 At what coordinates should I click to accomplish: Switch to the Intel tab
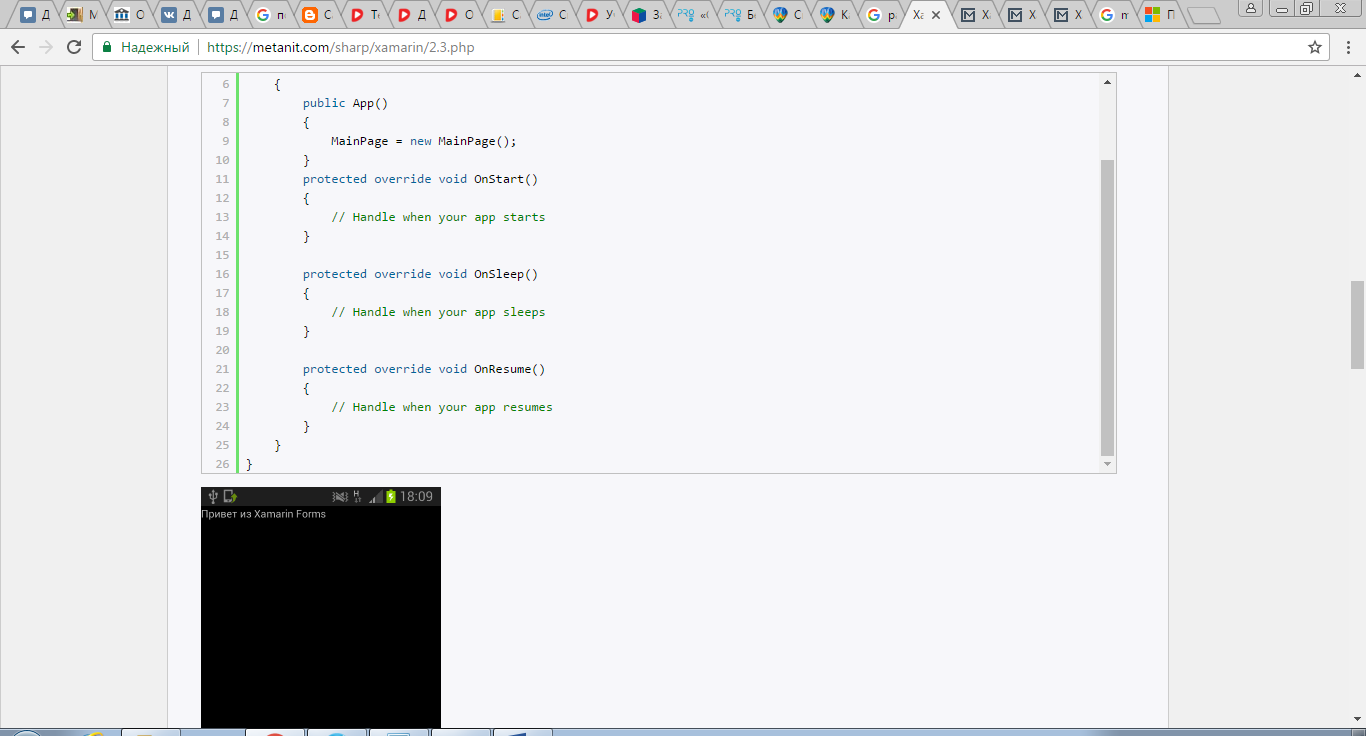click(550, 15)
